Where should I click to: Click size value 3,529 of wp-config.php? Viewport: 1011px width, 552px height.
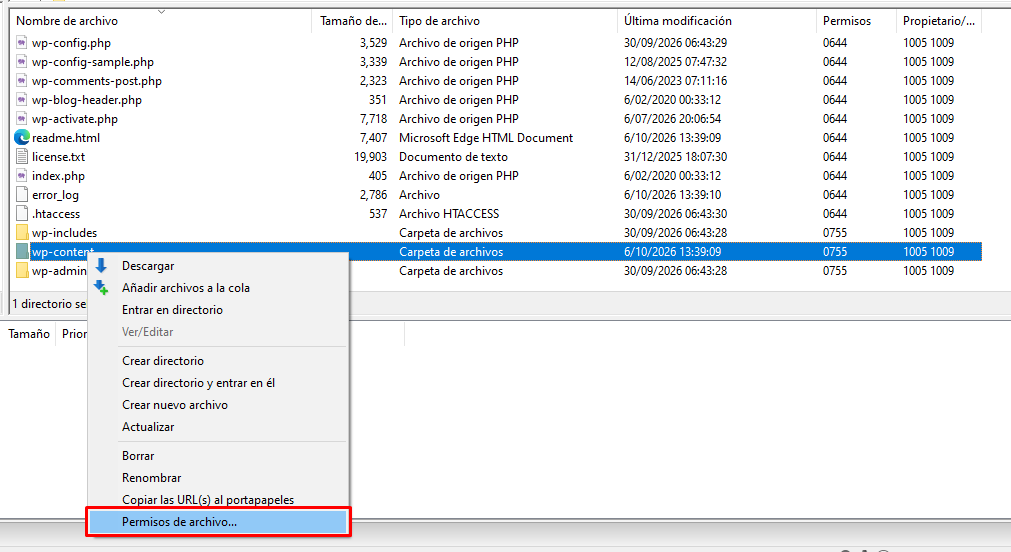[x=373, y=43]
